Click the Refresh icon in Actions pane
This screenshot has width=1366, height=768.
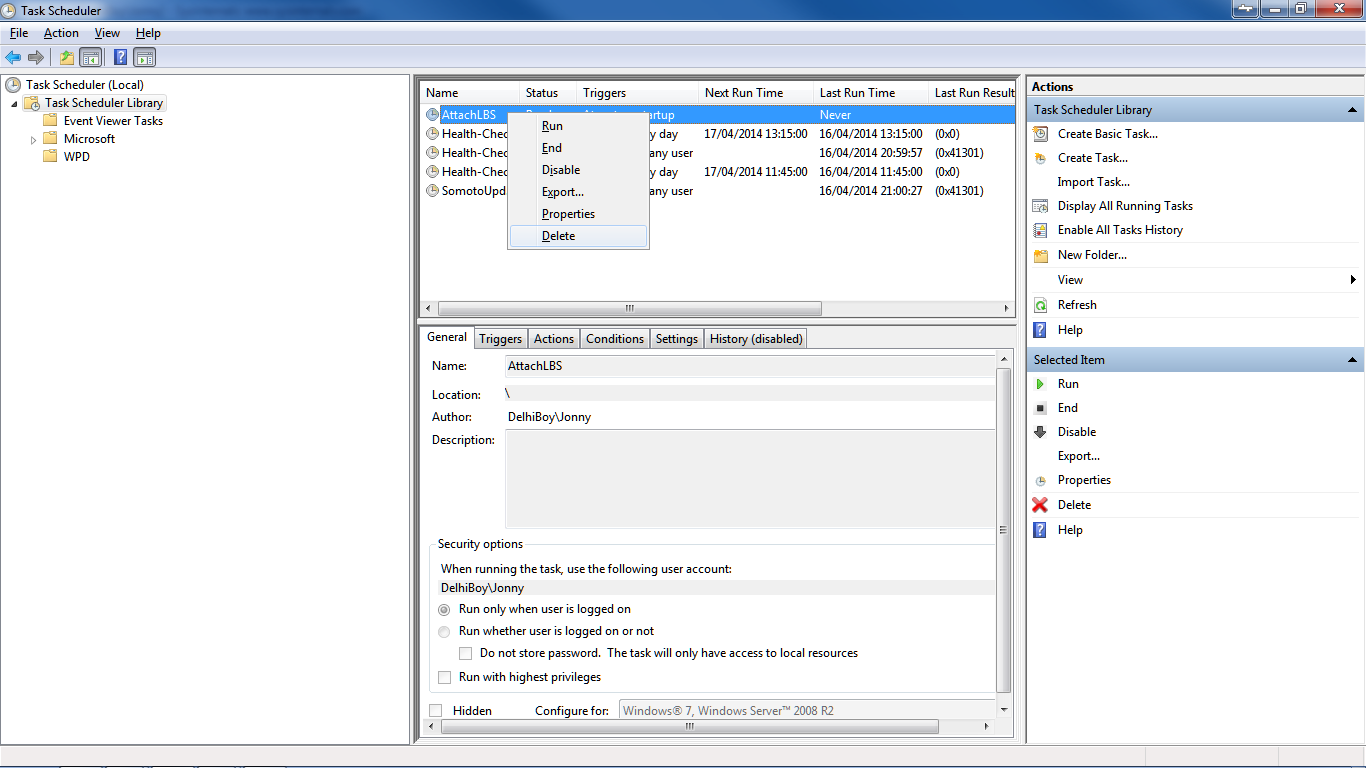tap(1040, 305)
